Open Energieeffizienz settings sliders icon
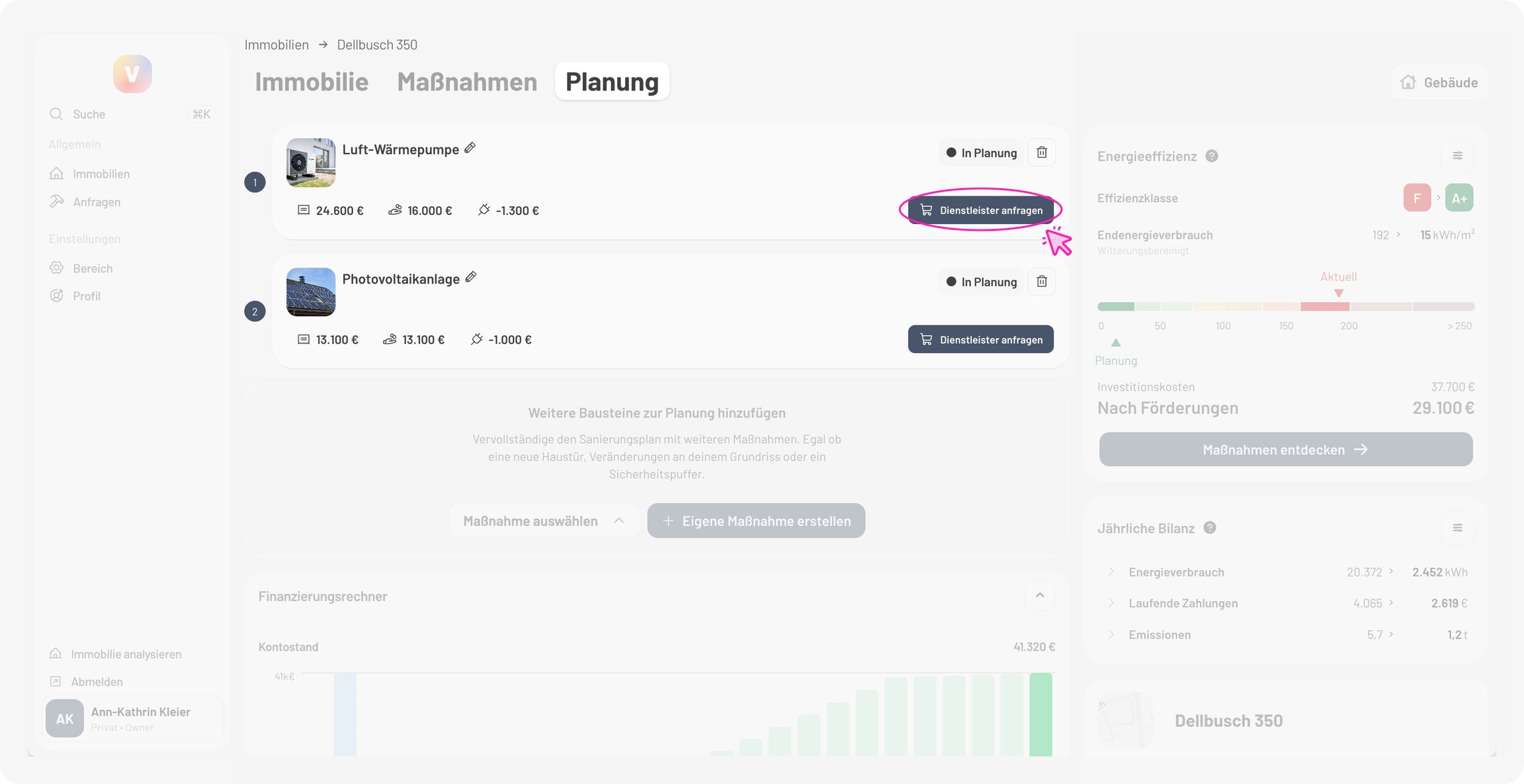 pyautogui.click(x=1457, y=156)
